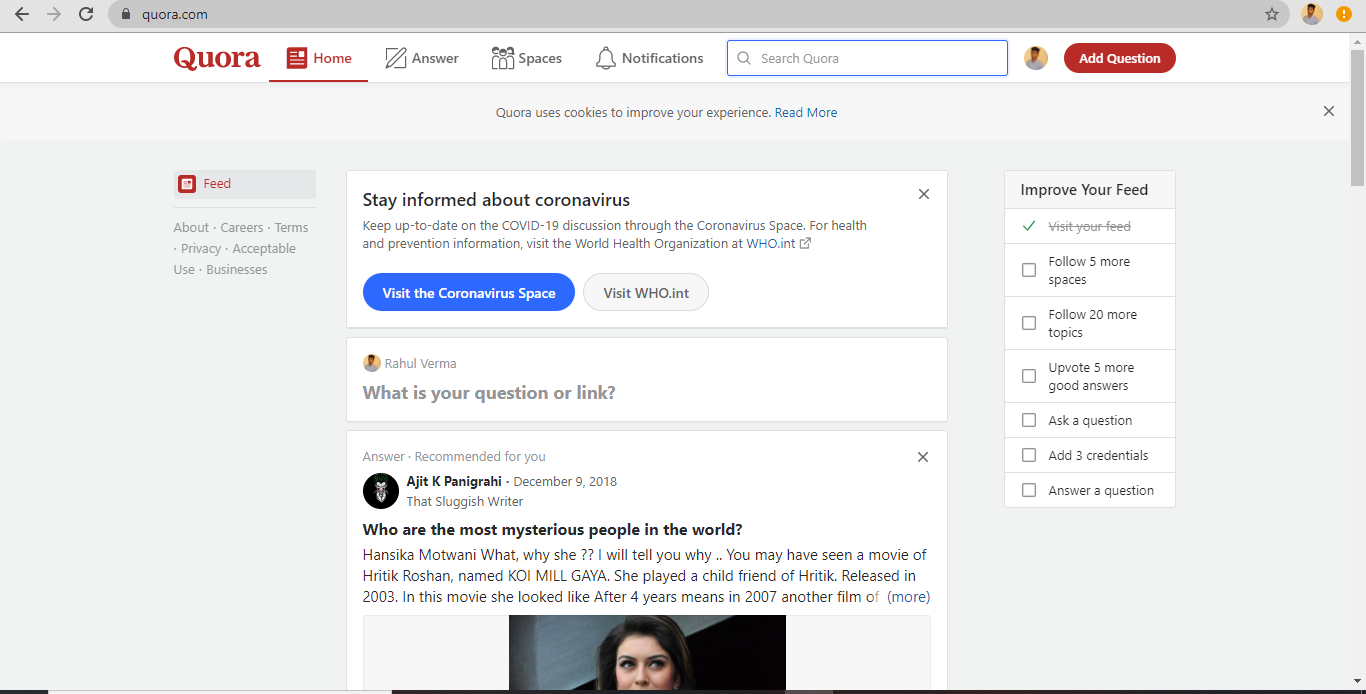This screenshot has width=1366, height=694.
Task: Click the Careers footer link
Action: pyautogui.click(x=242, y=228)
